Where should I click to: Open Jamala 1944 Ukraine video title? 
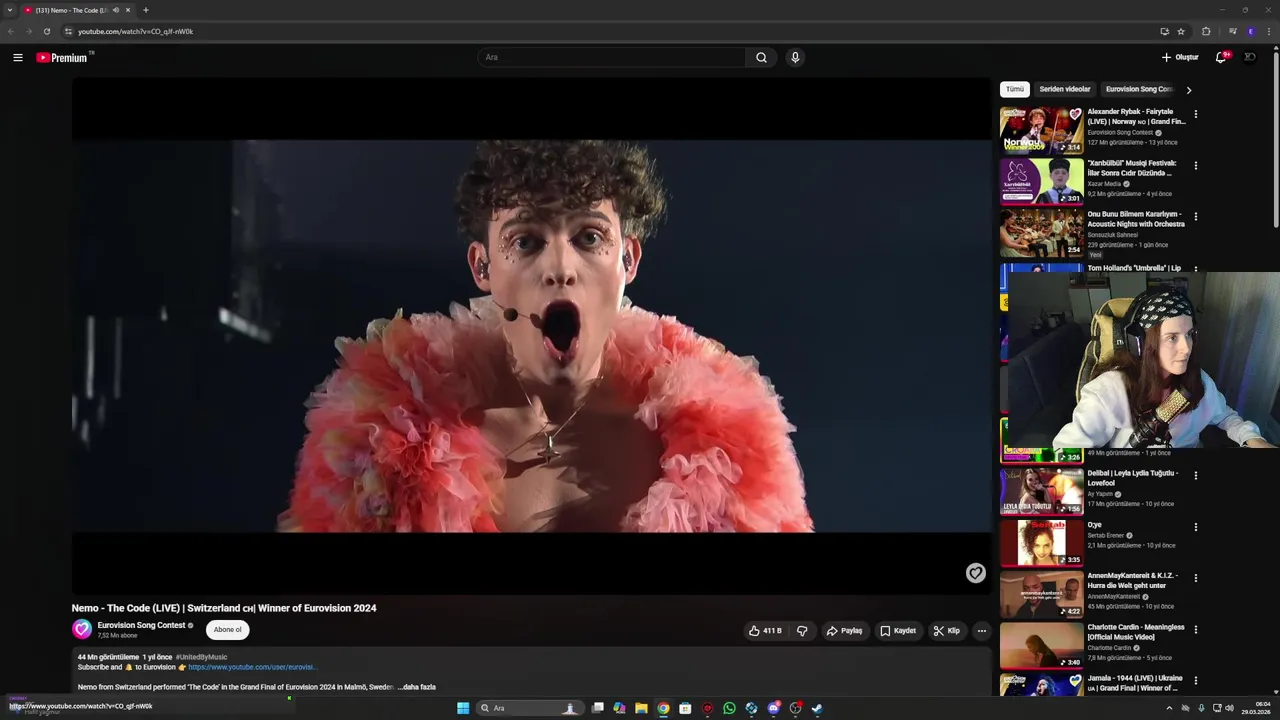point(1136,682)
